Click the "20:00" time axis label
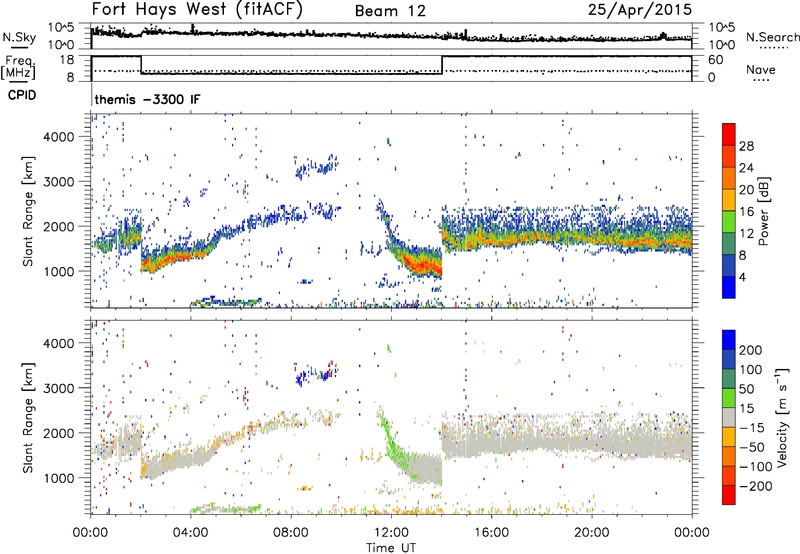The width and height of the screenshot is (800, 554). 591,533
